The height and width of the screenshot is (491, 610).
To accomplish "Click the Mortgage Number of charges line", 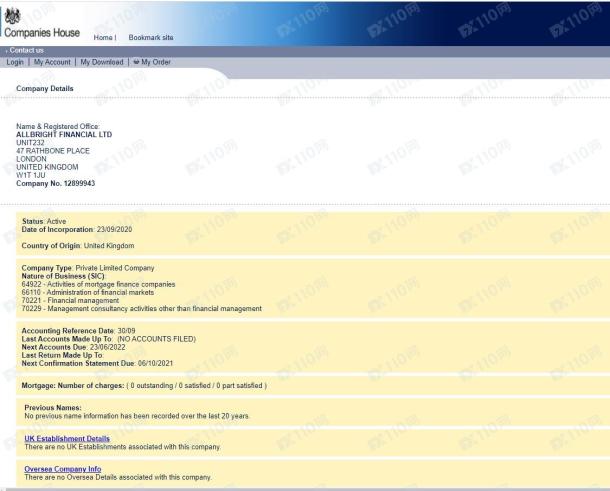I will (144, 386).
